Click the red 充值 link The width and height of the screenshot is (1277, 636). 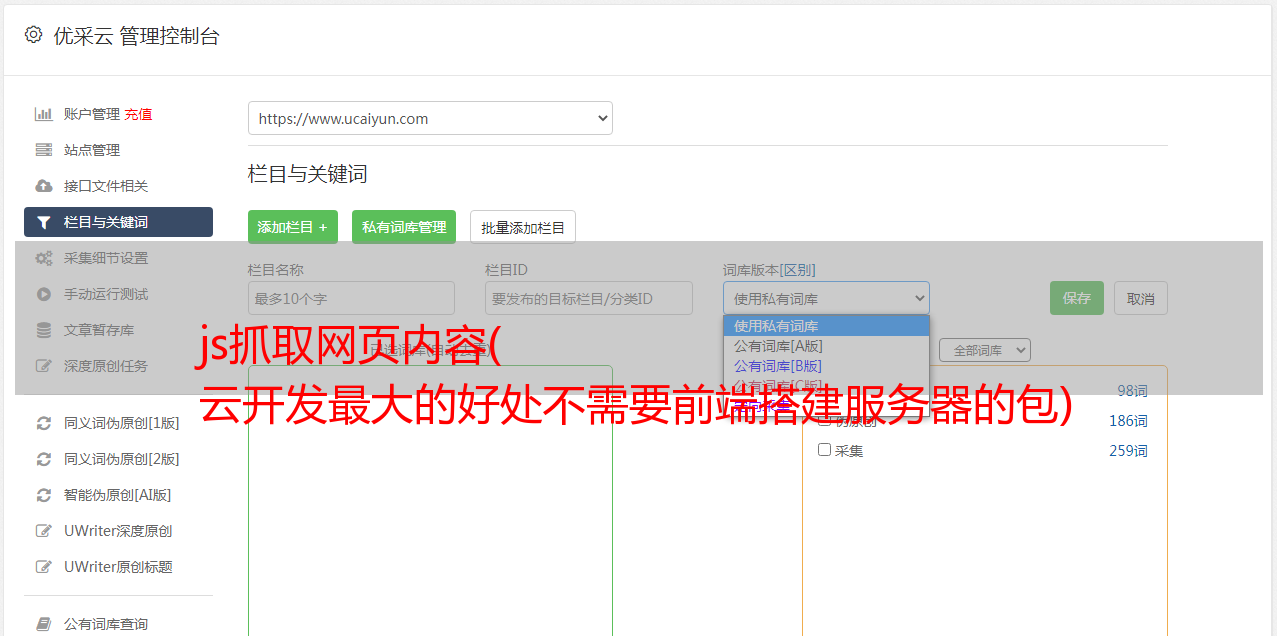click(138, 114)
